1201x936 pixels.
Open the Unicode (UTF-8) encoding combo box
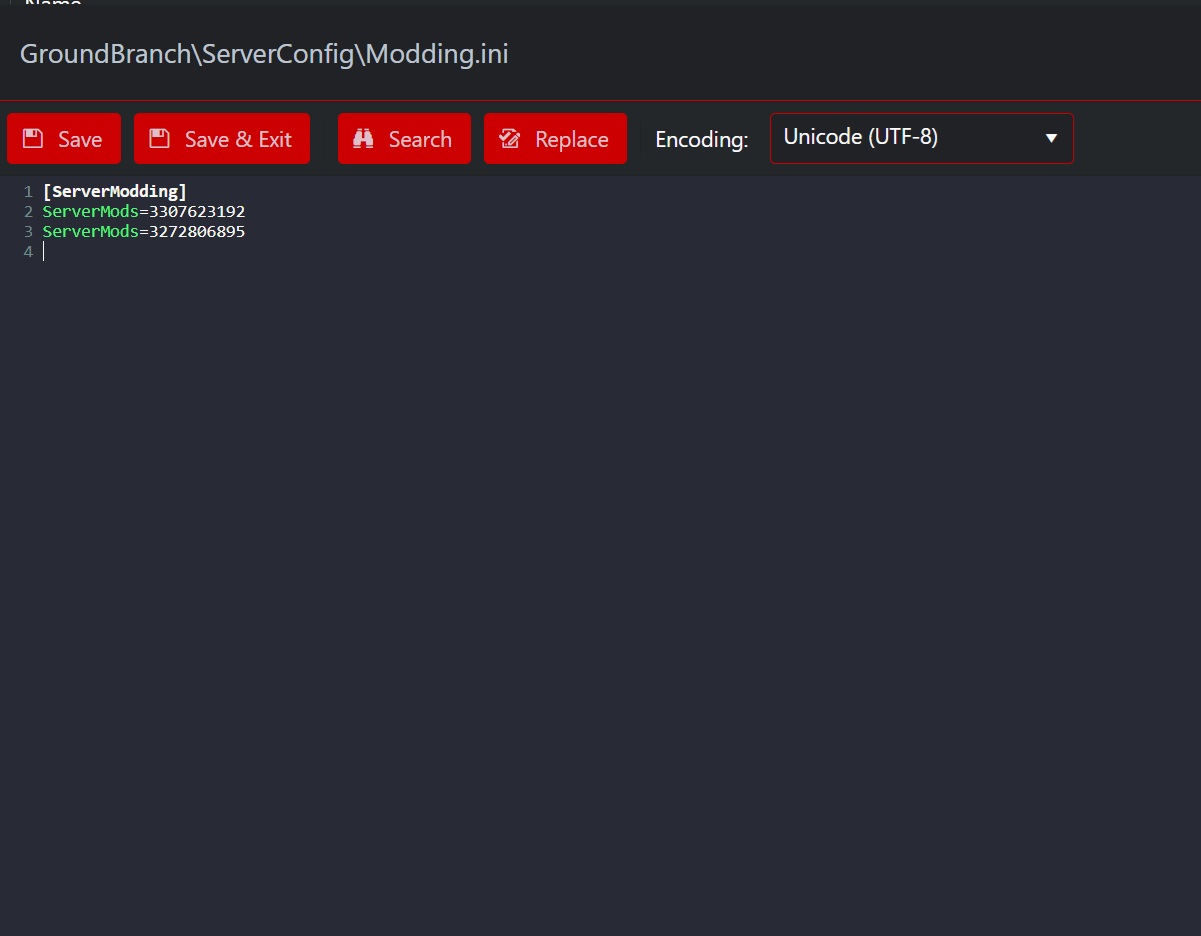click(x=900, y=138)
